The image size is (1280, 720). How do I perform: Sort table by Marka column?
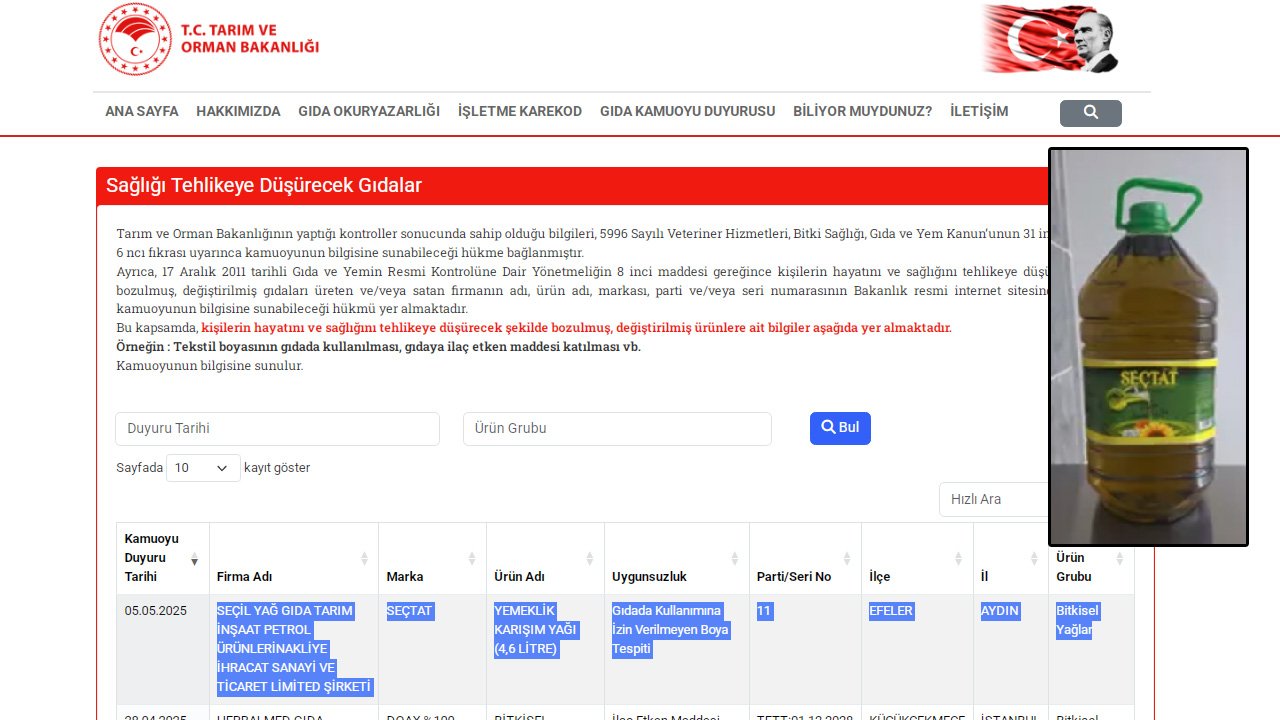pyautogui.click(x=432, y=558)
